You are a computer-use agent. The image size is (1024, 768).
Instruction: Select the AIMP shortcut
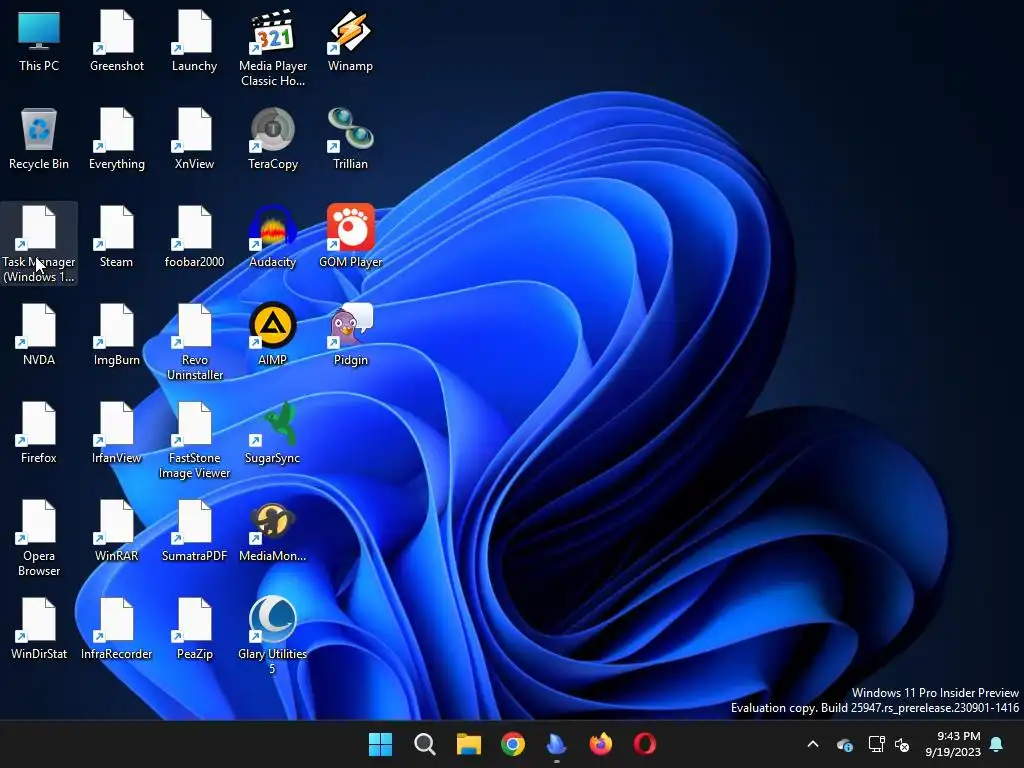tap(273, 334)
